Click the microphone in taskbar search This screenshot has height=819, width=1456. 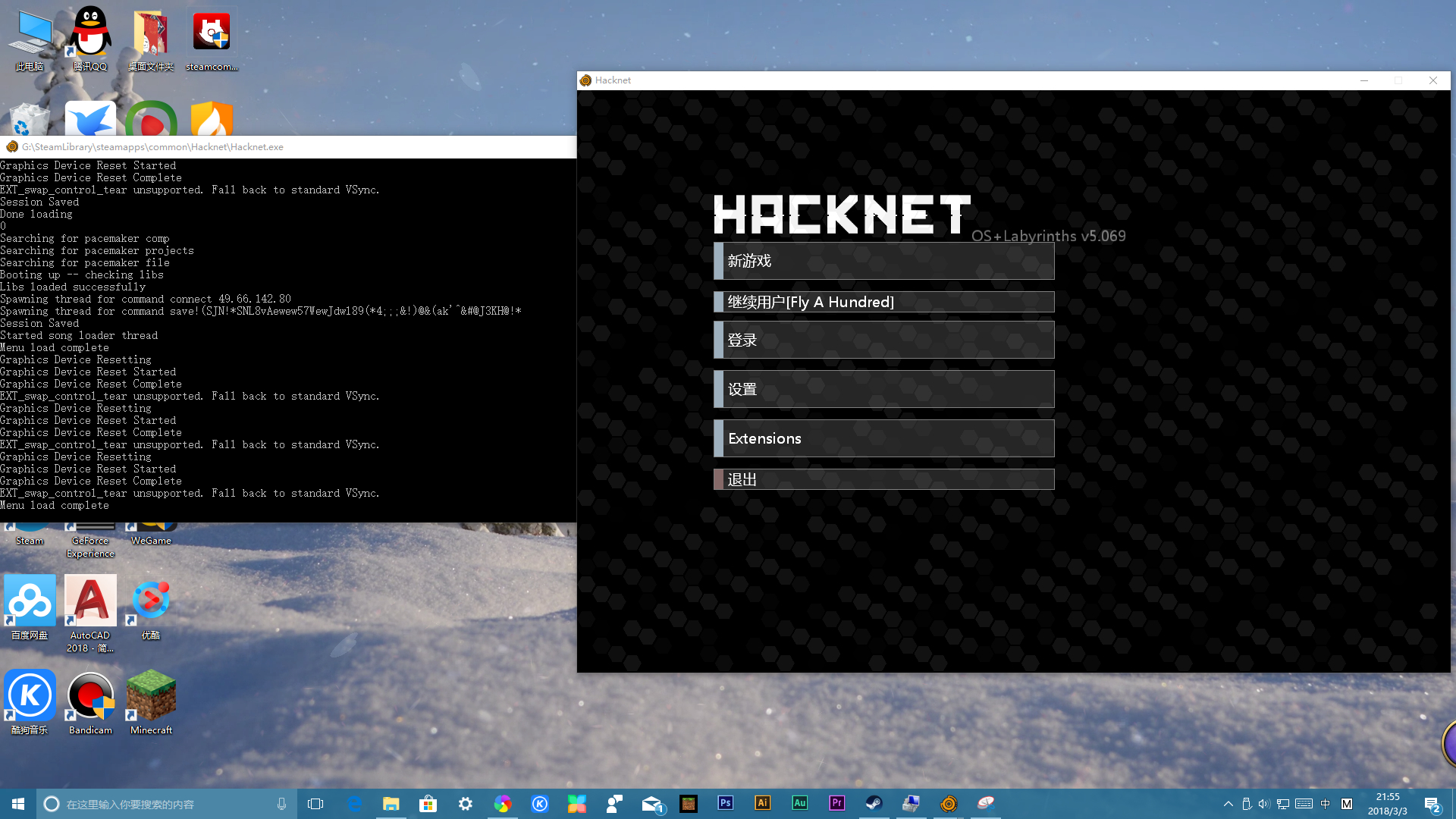pyautogui.click(x=281, y=804)
